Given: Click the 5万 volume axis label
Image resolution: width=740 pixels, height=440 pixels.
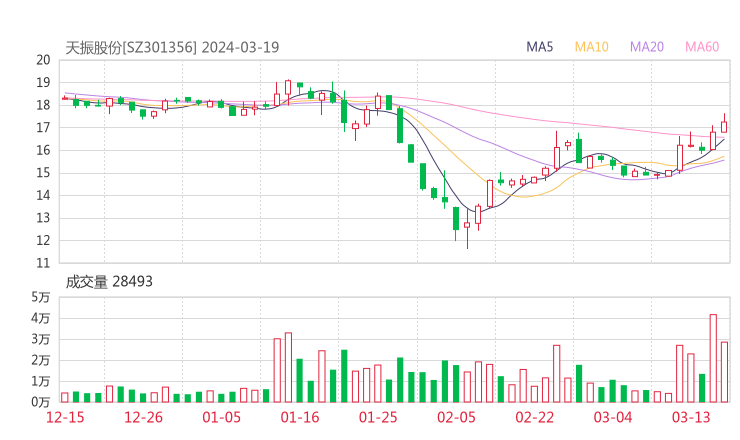Looking at the screenshot, I should click(40, 297).
